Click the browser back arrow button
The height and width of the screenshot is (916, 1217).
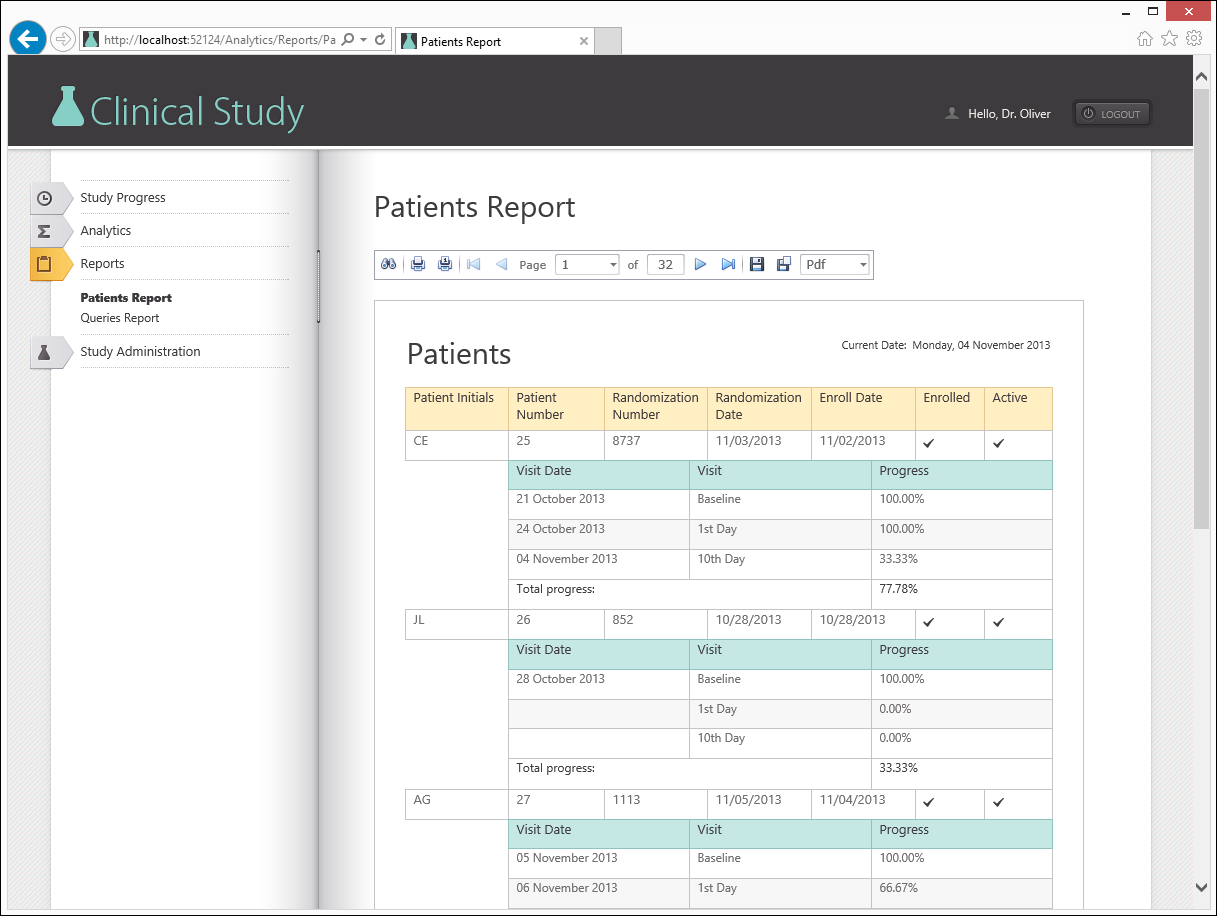tap(28, 39)
